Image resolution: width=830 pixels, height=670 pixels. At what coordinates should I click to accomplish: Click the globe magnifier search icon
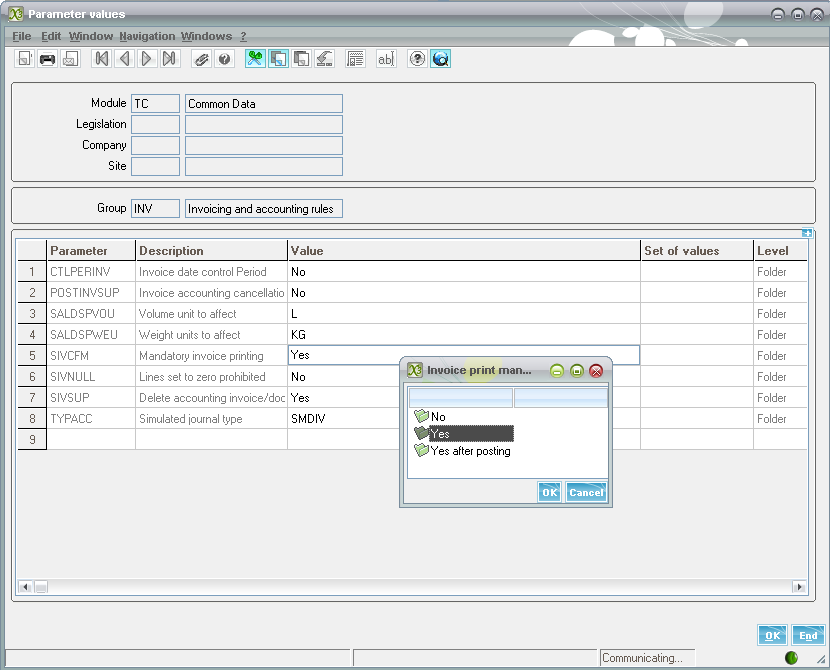pos(440,59)
